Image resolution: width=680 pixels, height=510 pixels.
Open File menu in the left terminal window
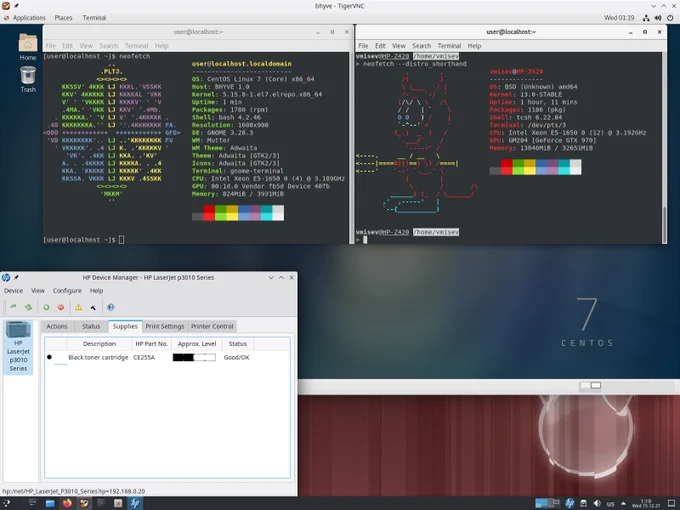(51, 46)
